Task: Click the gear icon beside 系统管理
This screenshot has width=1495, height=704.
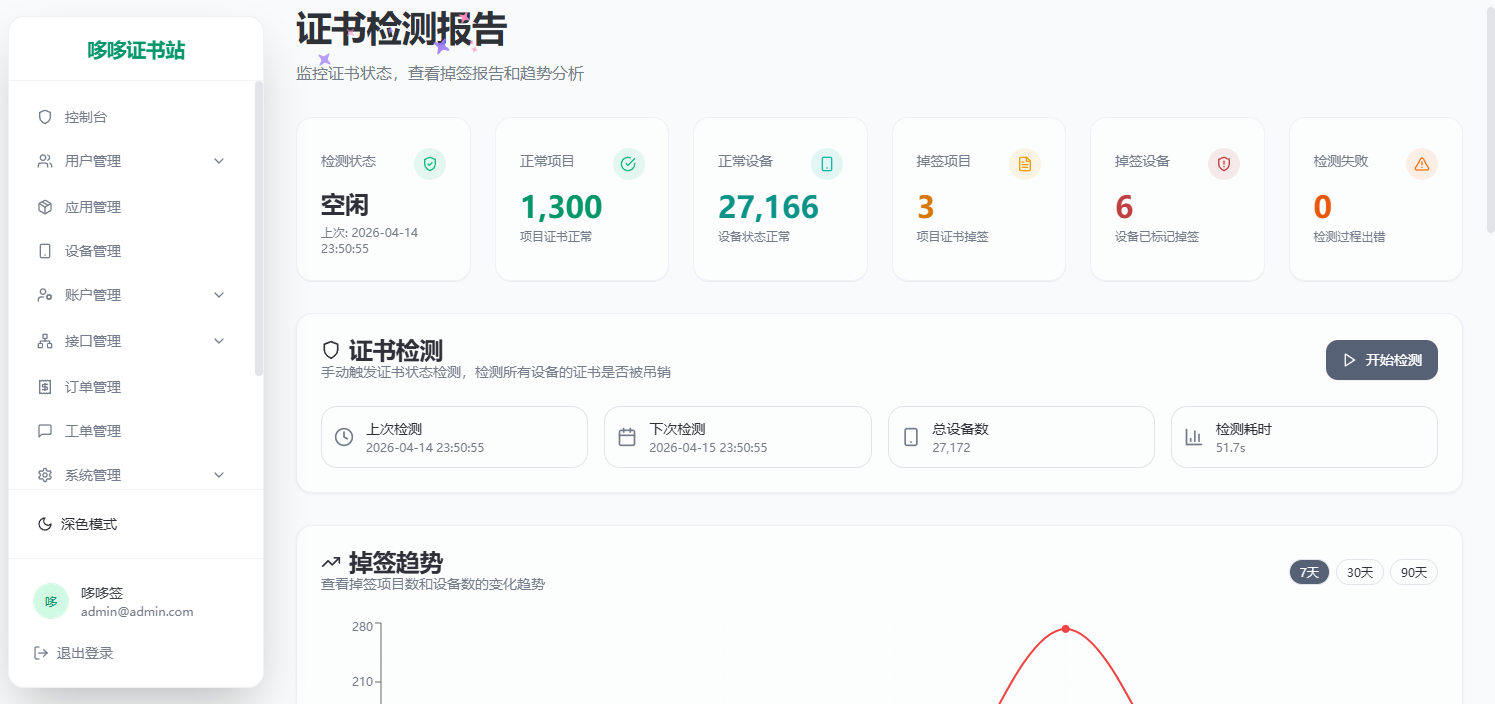Action: click(x=44, y=475)
